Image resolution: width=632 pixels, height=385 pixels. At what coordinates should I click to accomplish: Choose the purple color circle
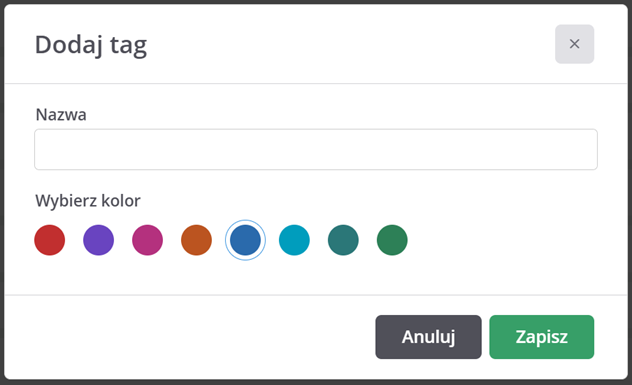tap(98, 240)
